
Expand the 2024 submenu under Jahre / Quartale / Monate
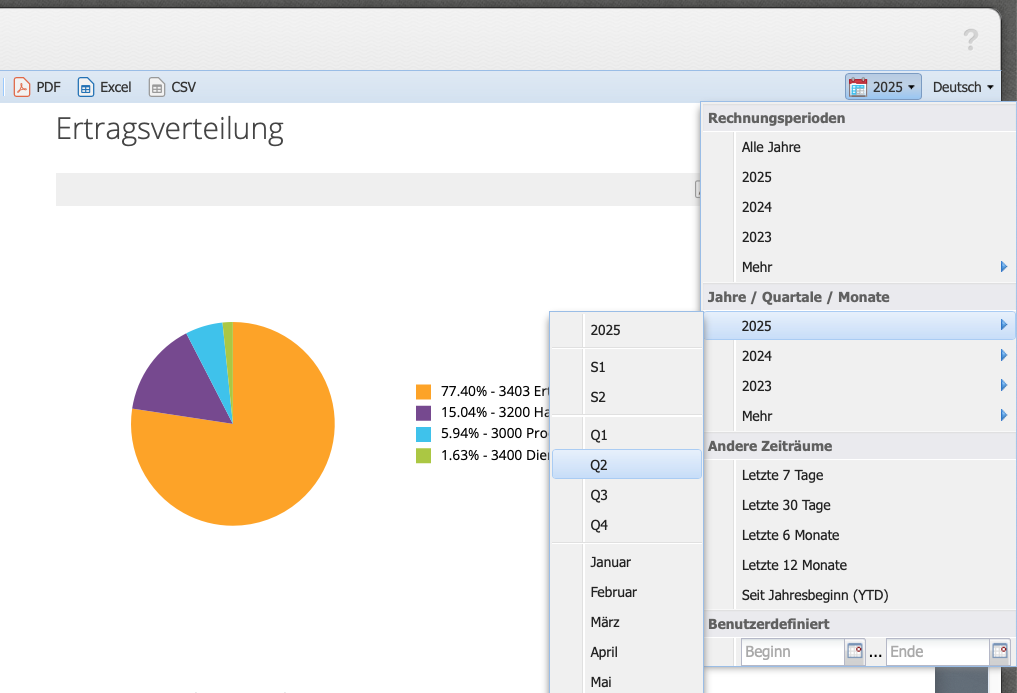pyautogui.click(x=757, y=355)
